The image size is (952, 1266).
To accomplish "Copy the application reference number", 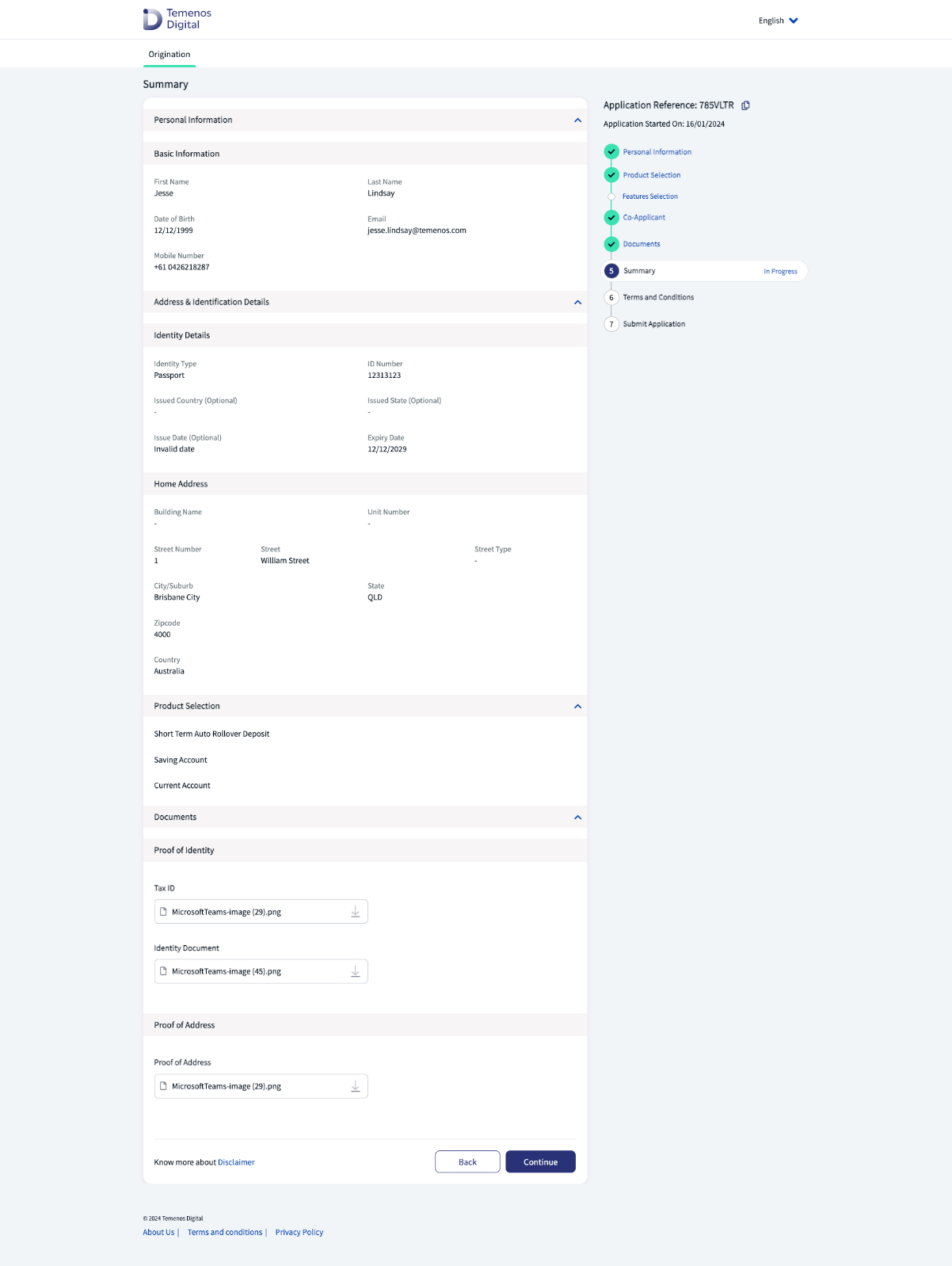I will [745, 105].
